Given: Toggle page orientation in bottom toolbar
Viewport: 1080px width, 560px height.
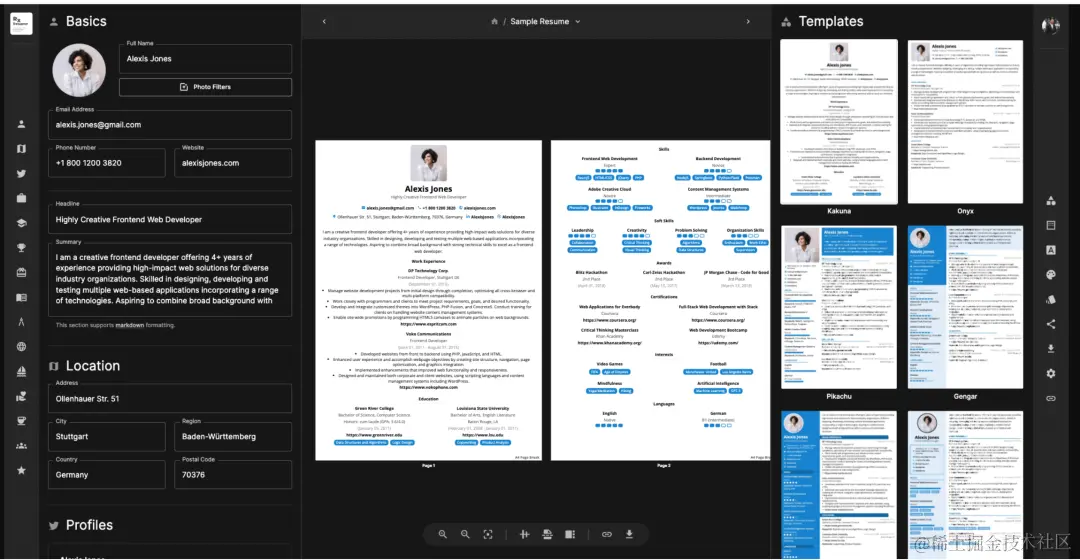Looking at the screenshot, I should click(x=524, y=535).
